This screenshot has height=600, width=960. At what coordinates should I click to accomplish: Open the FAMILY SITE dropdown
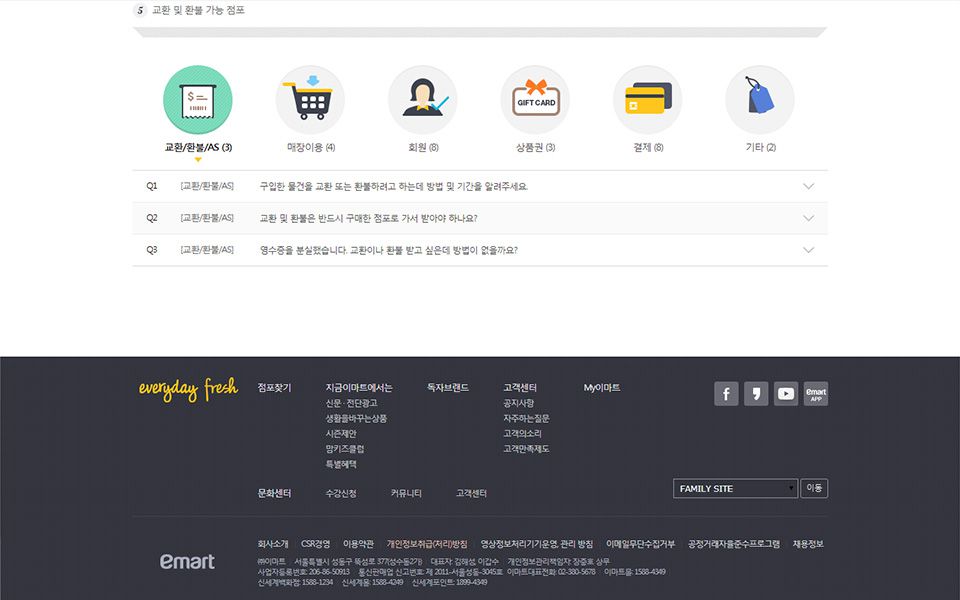point(735,489)
